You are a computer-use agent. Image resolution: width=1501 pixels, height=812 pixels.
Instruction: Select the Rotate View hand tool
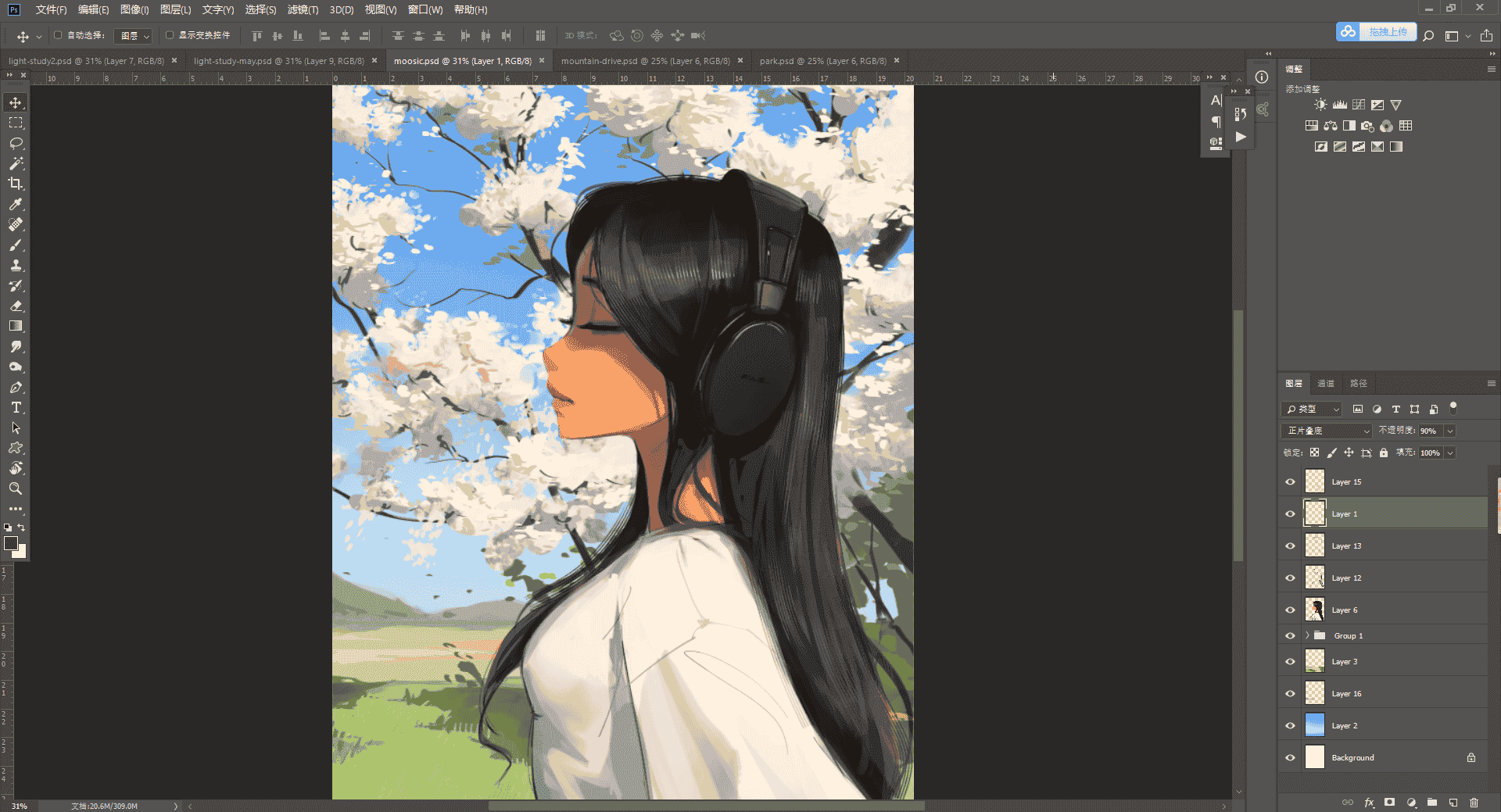click(x=16, y=468)
